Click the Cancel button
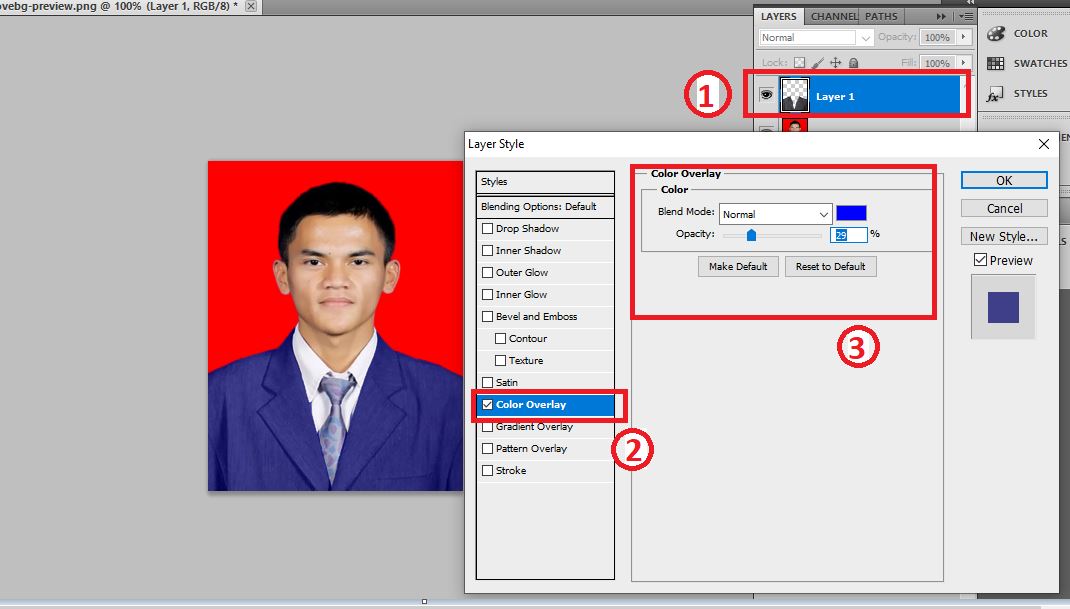Screen dimensions: 1070x609 [x=1004, y=208]
